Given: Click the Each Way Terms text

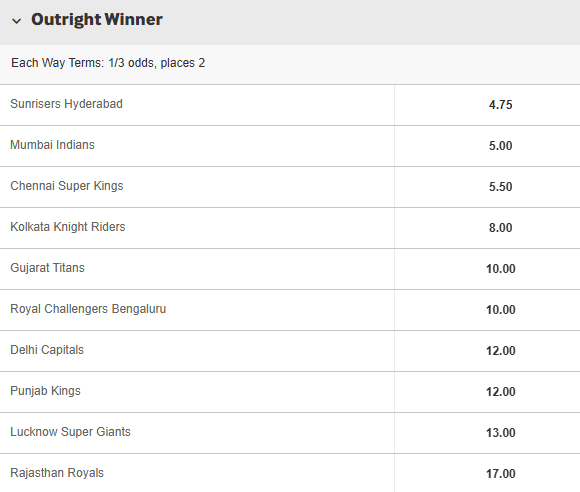Looking at the screenshot, I should [x=108, y=63].
